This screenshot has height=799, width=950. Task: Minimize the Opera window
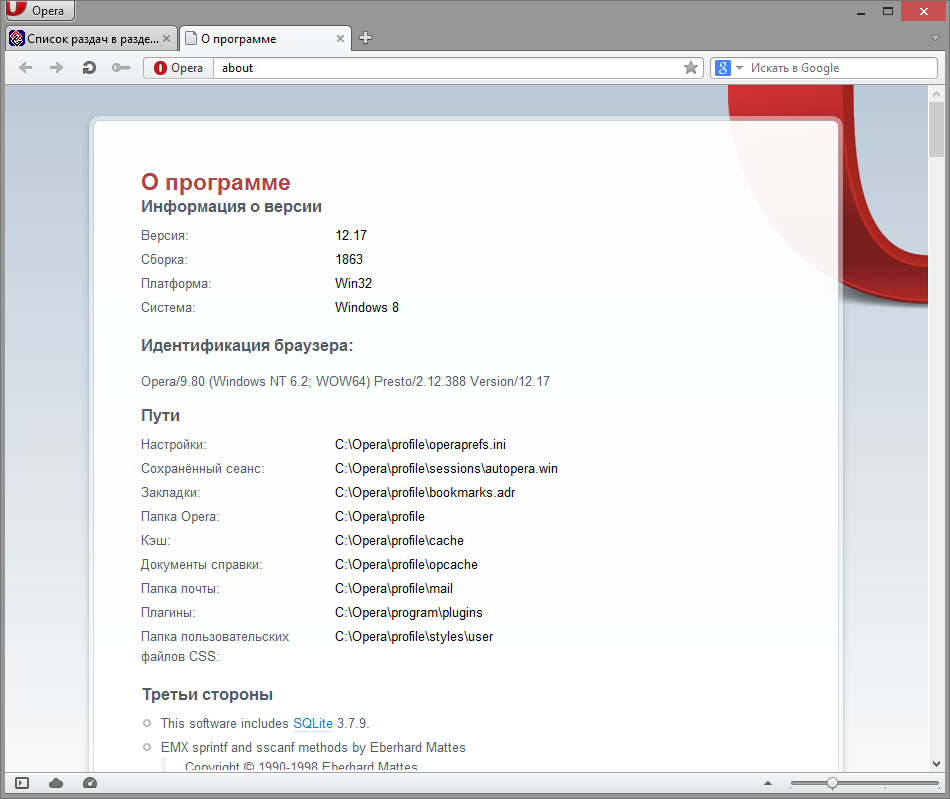(860, 11)
